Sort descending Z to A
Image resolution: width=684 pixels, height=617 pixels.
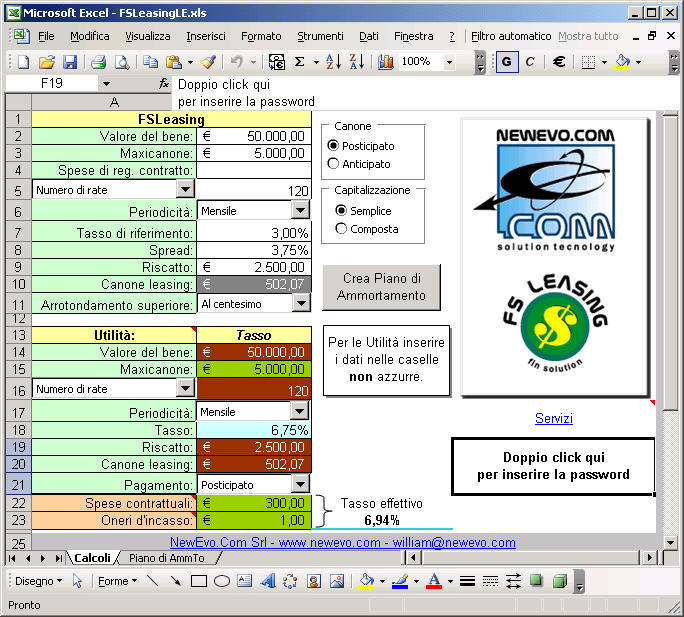coord(356,62)
